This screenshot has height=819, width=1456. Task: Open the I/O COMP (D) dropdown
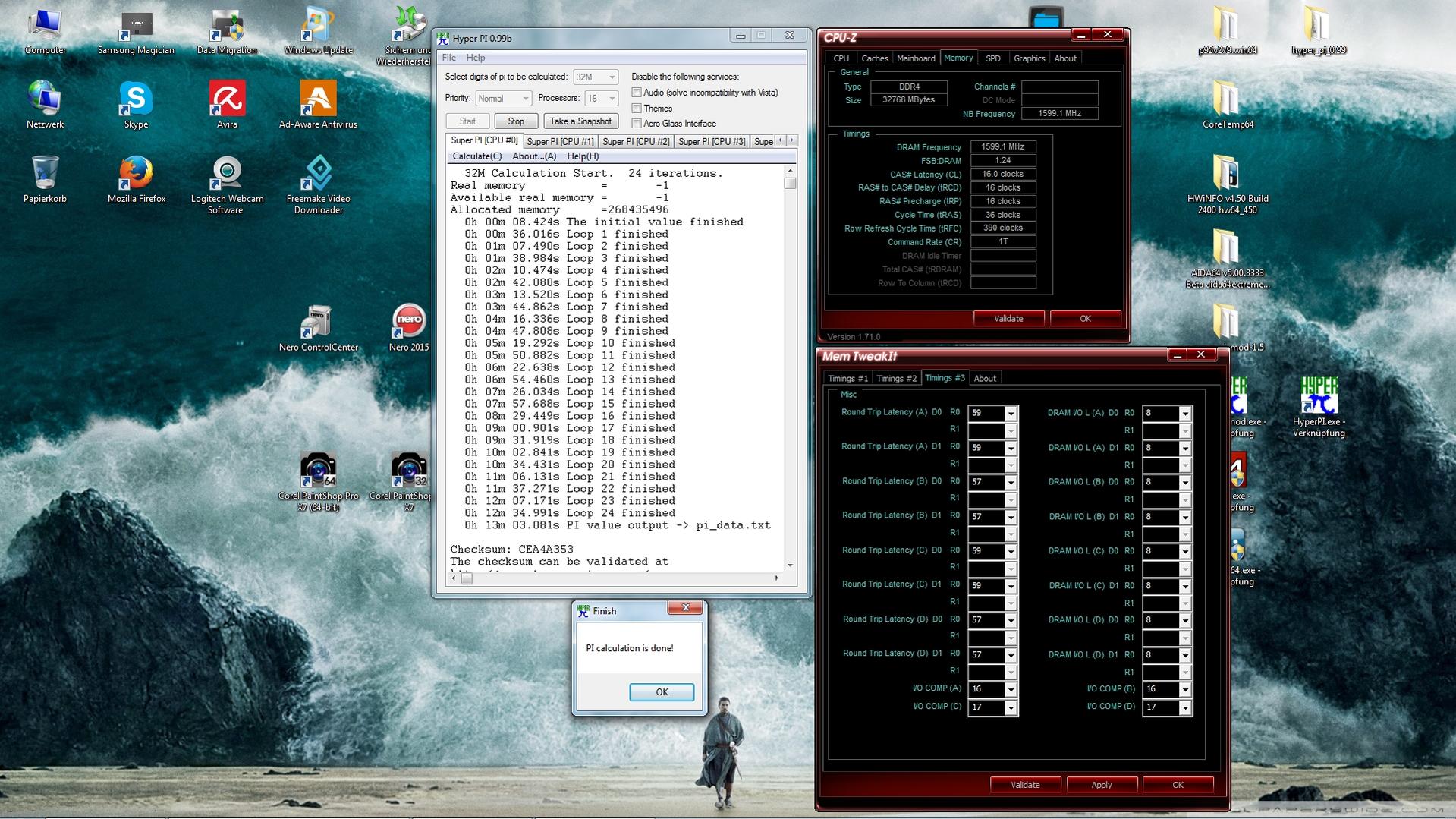1185,707
